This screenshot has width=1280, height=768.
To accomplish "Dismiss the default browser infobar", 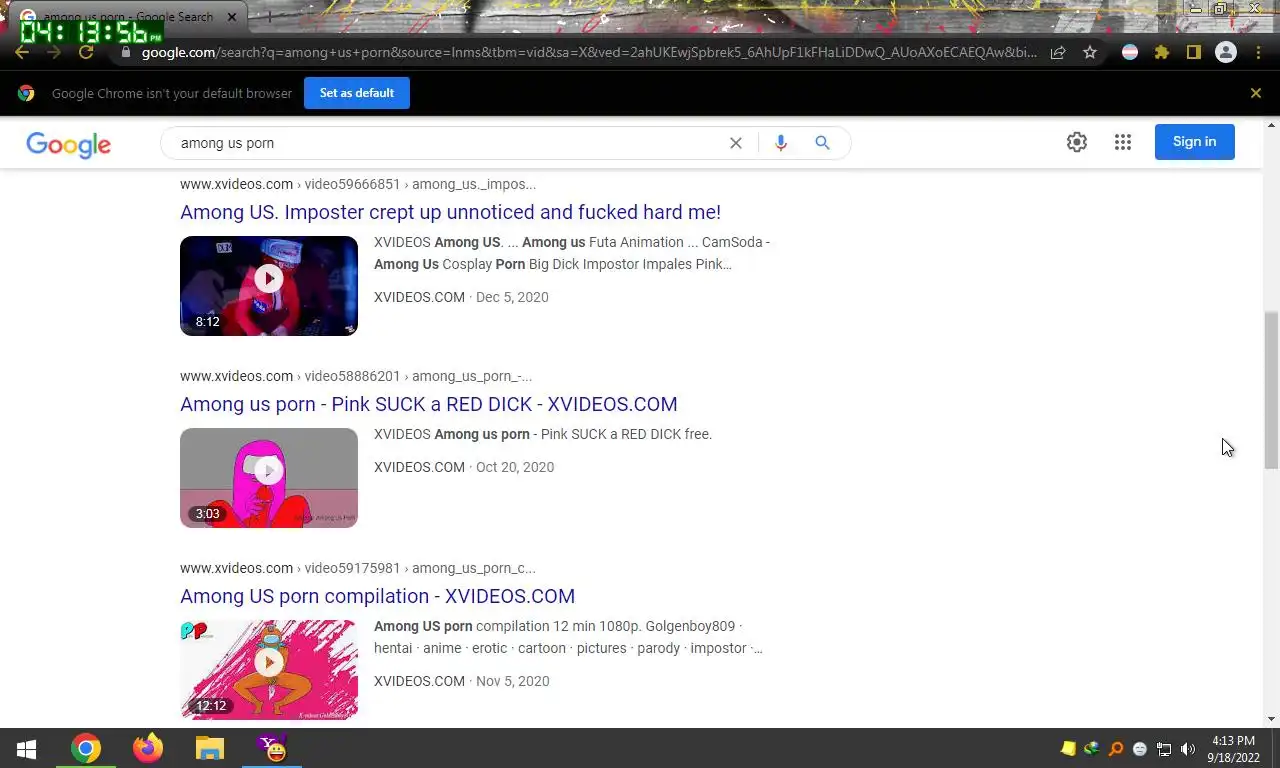I will click(x=1256, y=93).
